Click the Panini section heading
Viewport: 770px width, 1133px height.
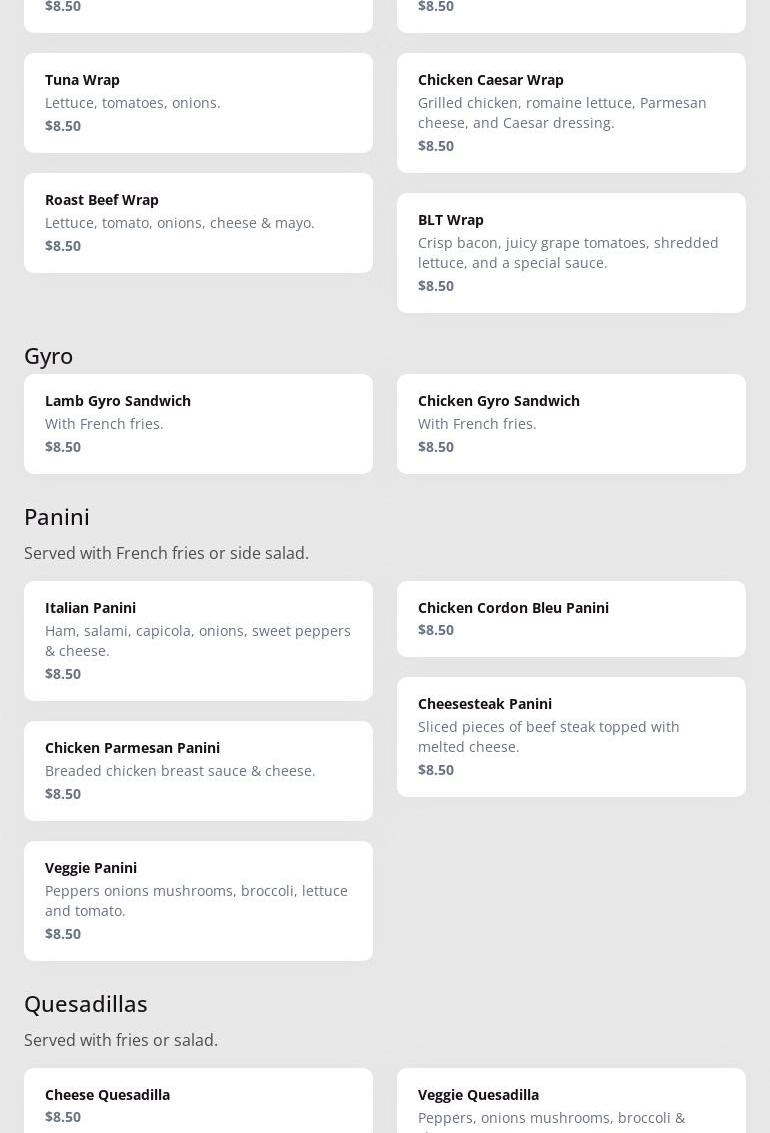pos(57,516)
